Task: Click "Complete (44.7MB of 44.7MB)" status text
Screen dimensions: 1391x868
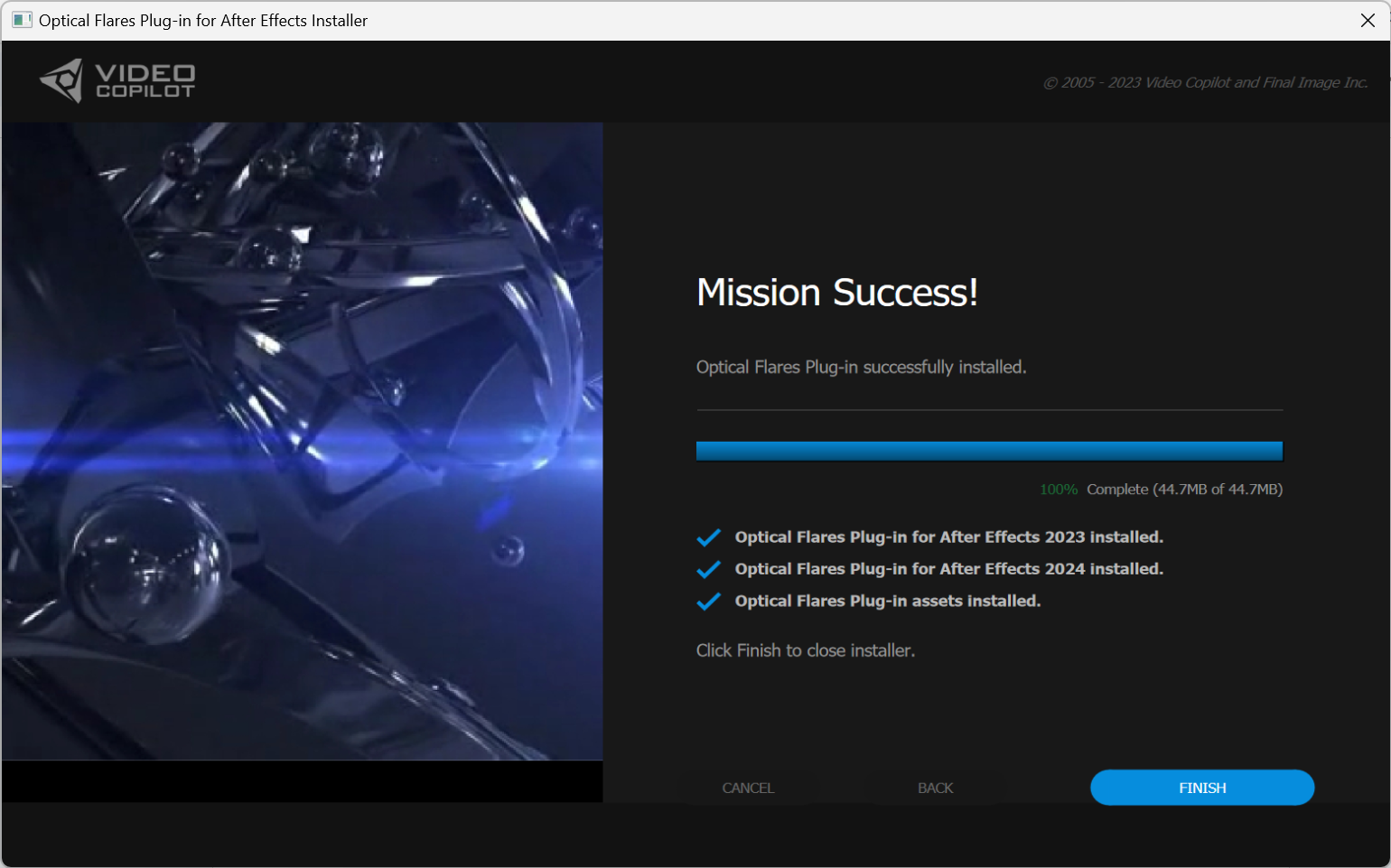Action: [x=1184, y=489]
